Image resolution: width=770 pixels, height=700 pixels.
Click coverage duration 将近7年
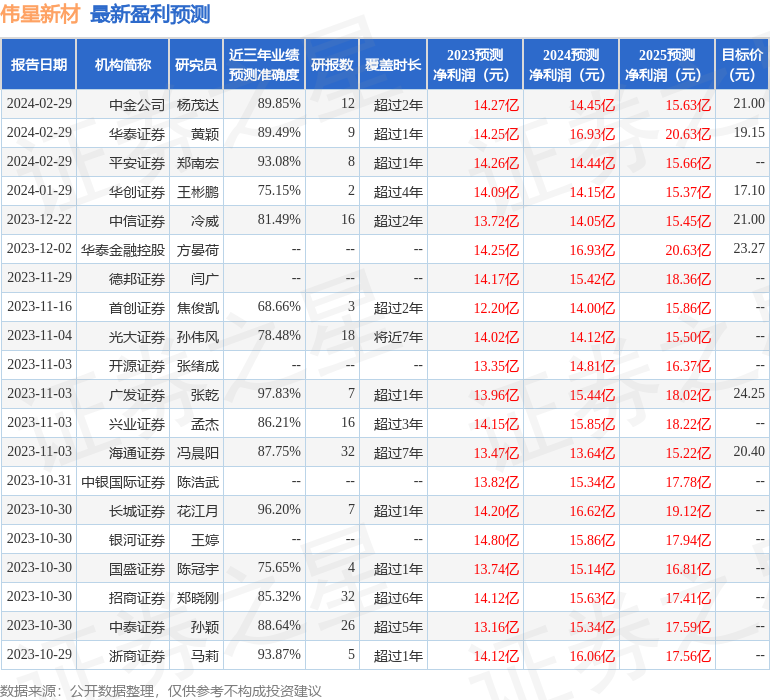point(398,337)
